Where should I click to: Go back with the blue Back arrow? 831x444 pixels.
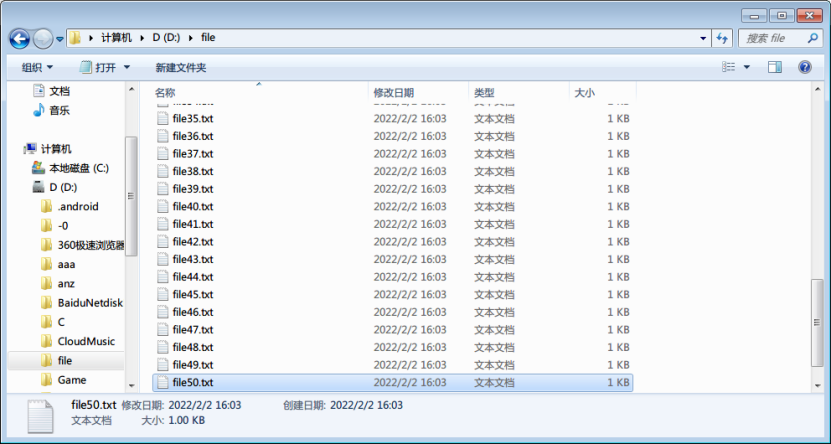[x=20, y=38]
